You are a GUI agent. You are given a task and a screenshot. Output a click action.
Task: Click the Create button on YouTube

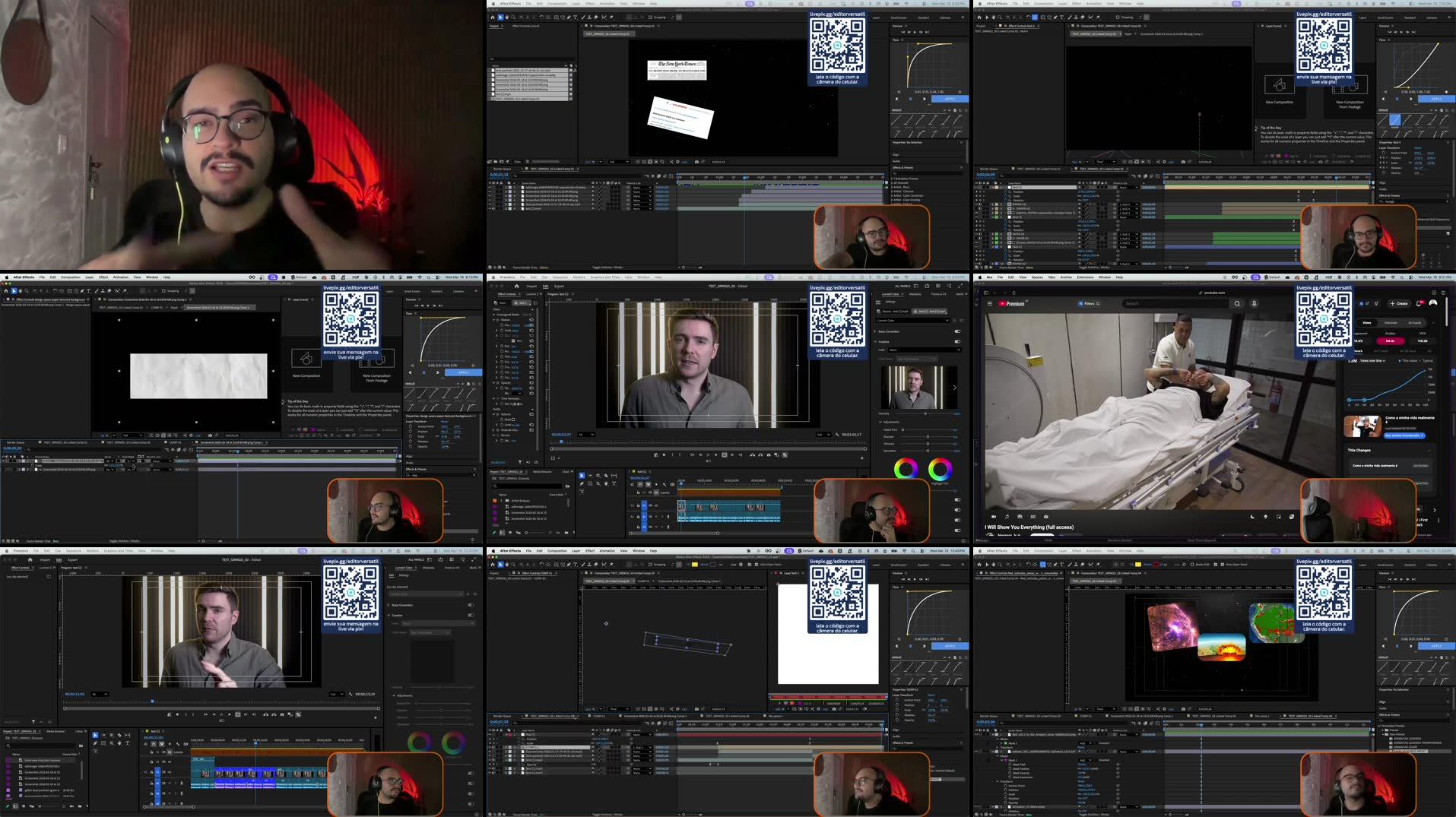(x=1399, y=303)
